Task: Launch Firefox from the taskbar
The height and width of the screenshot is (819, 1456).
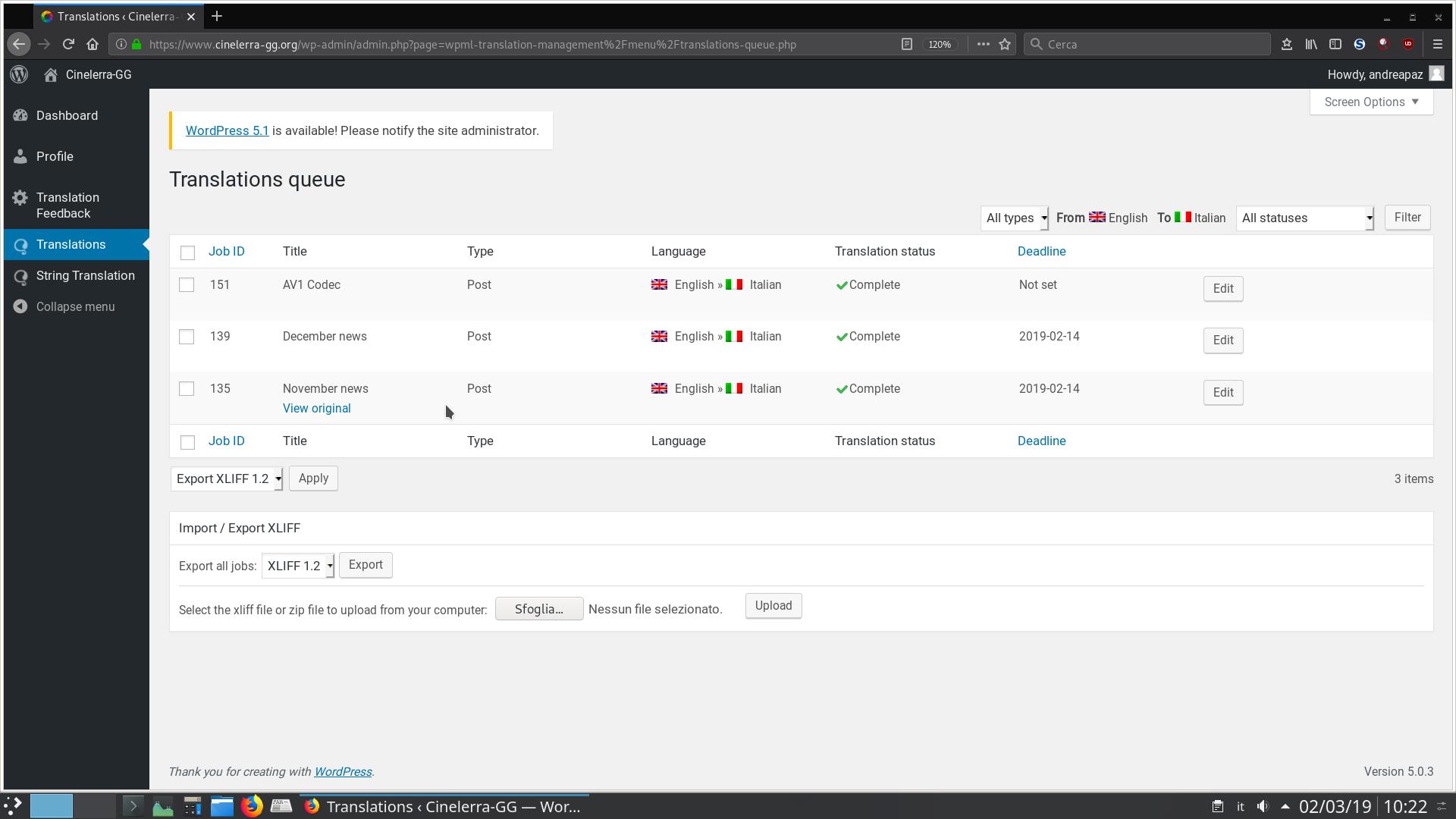Action: point(252,806)
